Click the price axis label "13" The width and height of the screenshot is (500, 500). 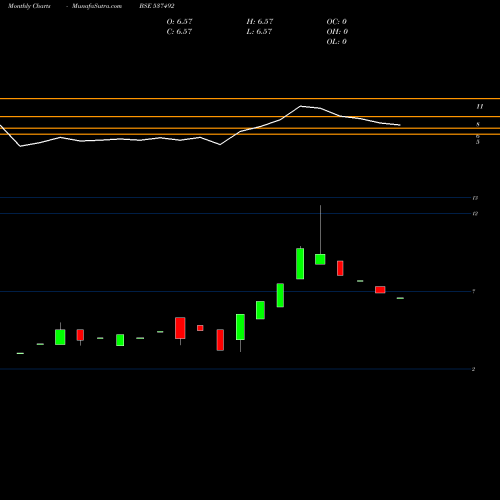pos(475,198)
